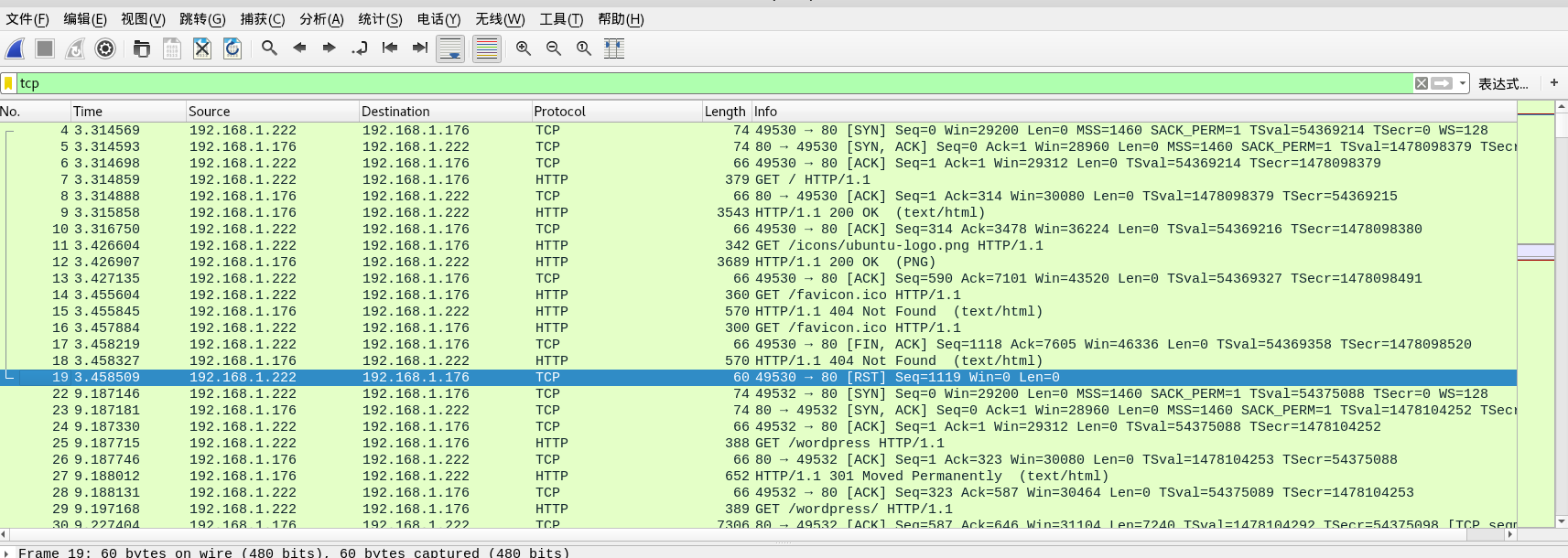Viewport: 1568px width, 558px height.
Task: Click the scroll-up arrow of packet list
Action: click(1562, 107)
